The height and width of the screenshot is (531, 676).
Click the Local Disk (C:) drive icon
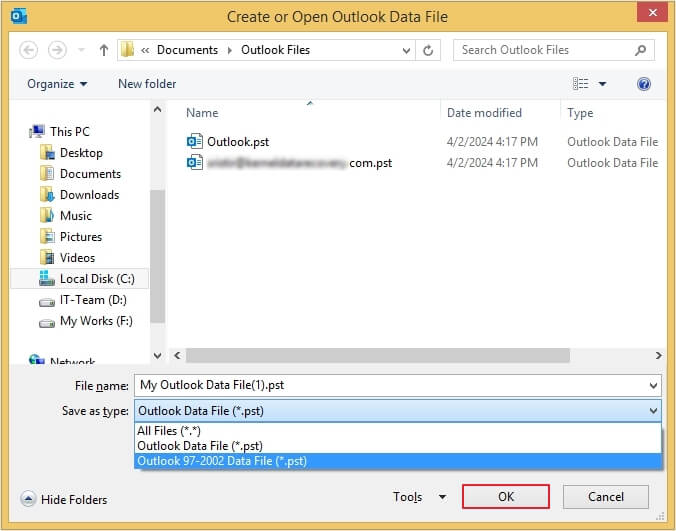pos(47,278)
